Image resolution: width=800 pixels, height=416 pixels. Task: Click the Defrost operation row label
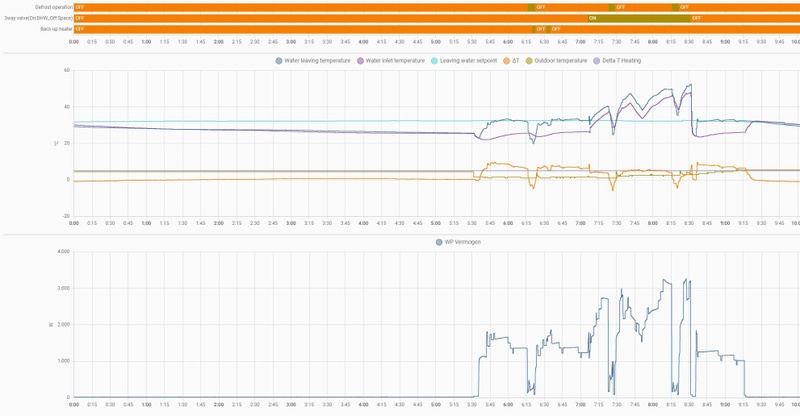coord(54,8)
